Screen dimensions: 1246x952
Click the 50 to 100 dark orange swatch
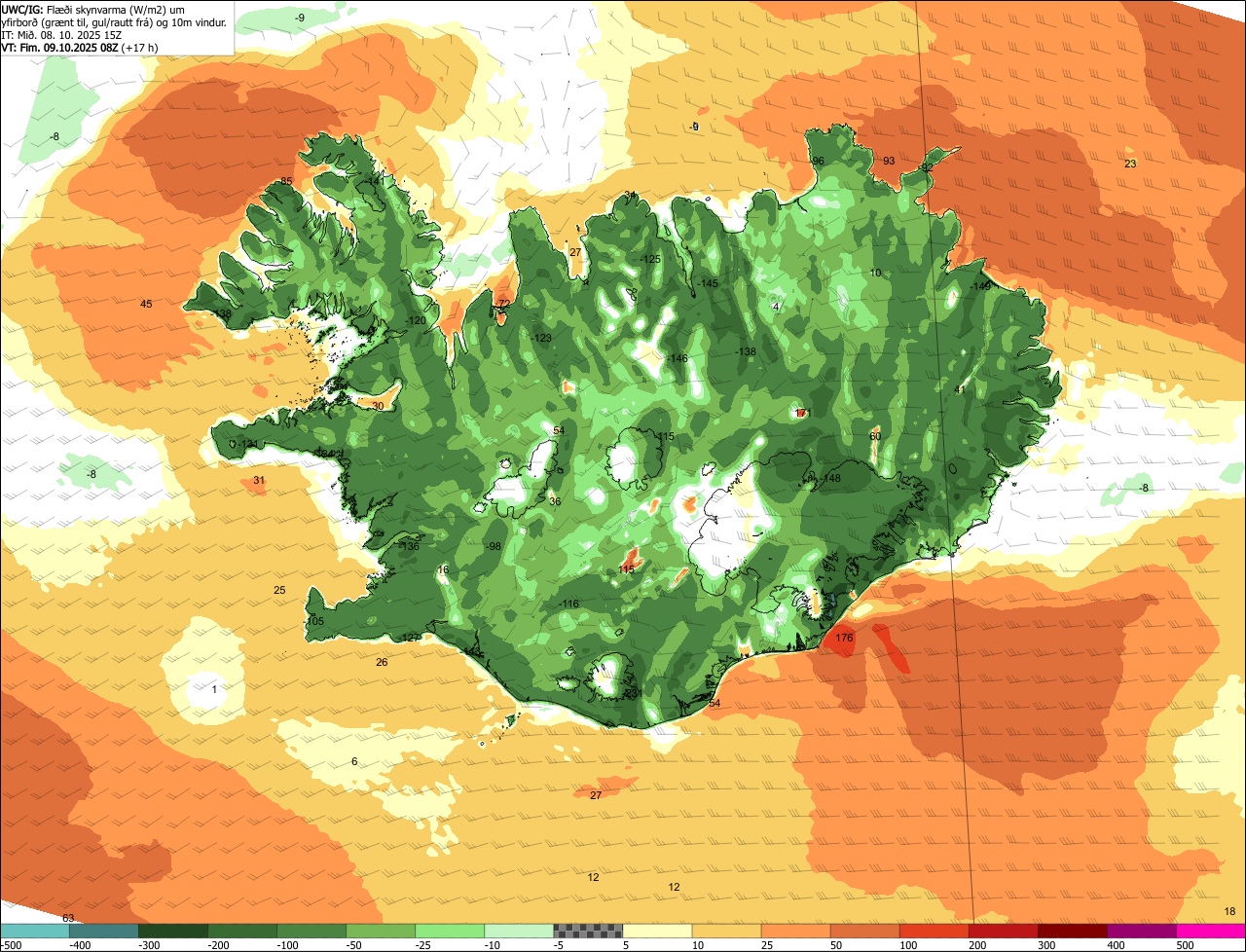click(864, 931)
